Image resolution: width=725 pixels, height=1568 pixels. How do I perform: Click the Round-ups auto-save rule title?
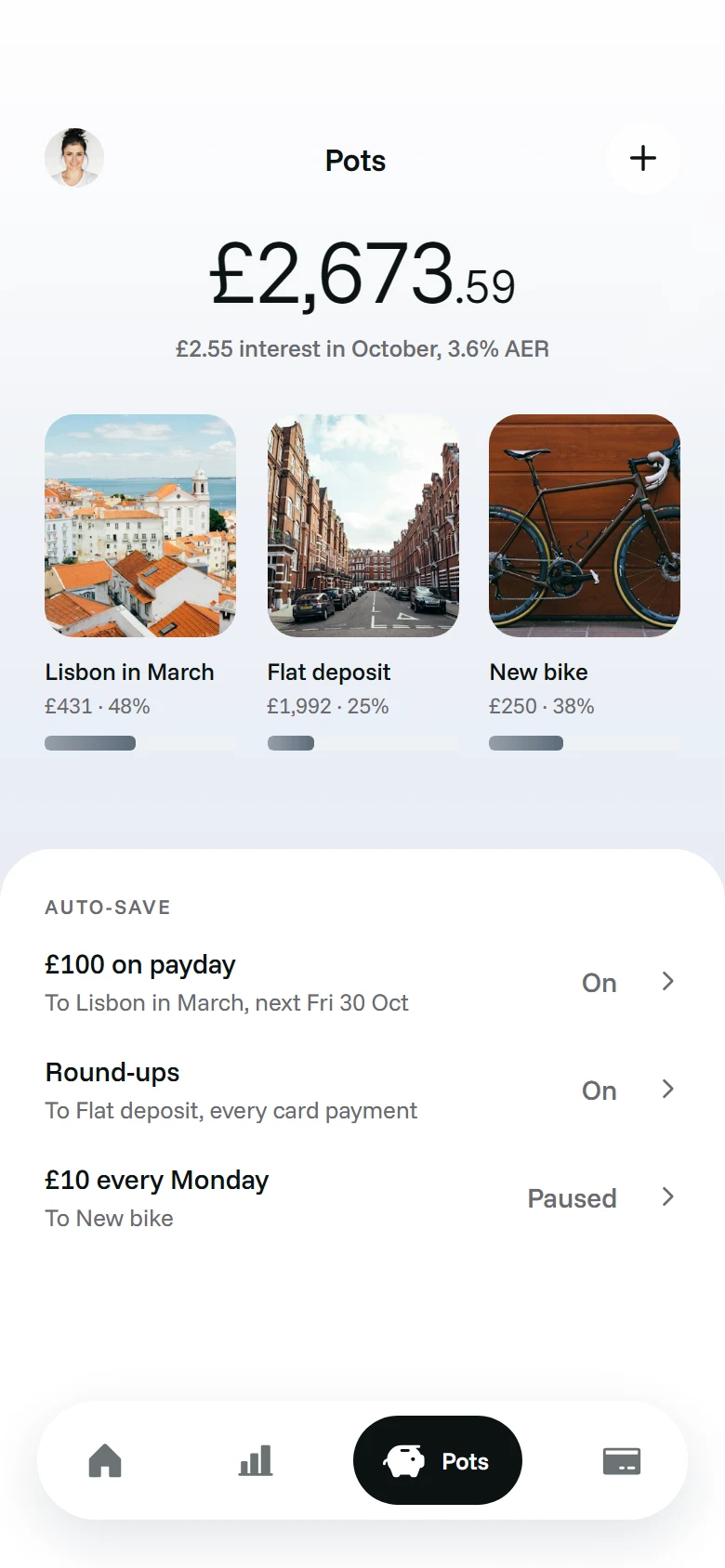[112, 1072]
